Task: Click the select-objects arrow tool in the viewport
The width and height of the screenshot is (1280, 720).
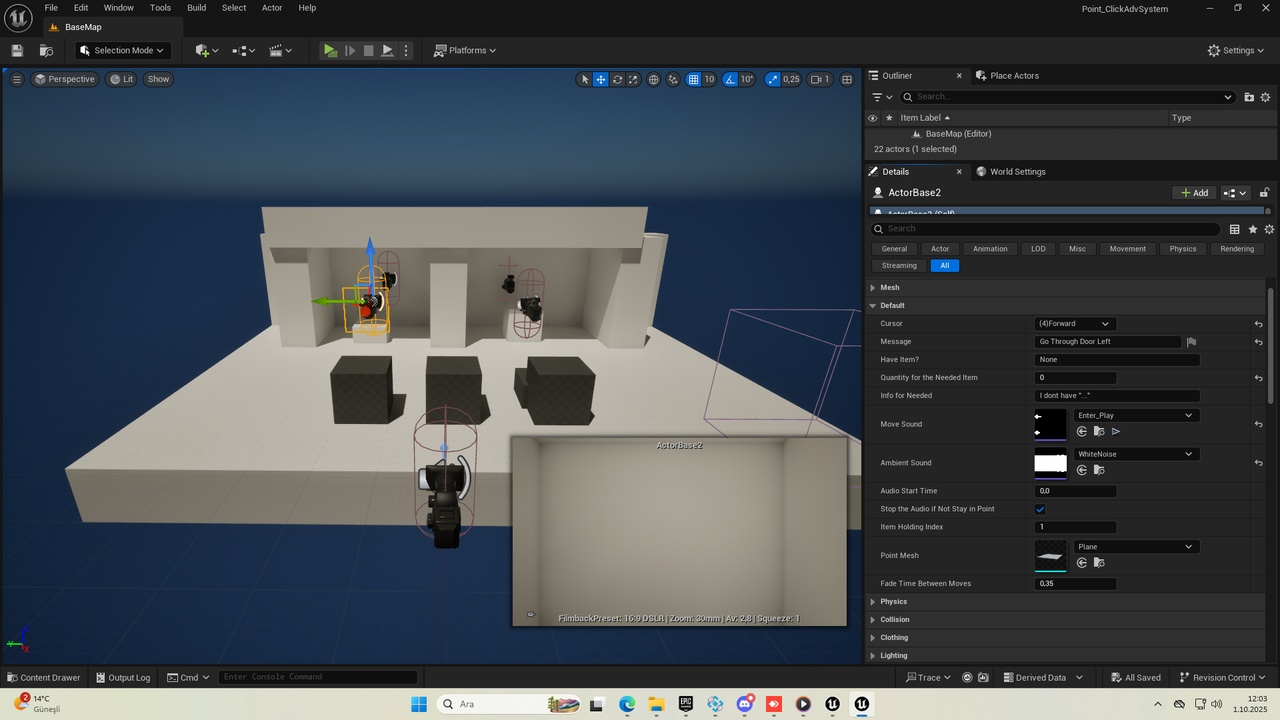Action: [x=585, y=79]
